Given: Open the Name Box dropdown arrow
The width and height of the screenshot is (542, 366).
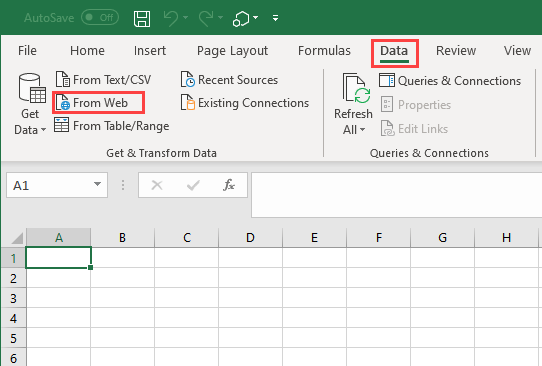Looking at the screenshot, I should [x=97, y=184].
